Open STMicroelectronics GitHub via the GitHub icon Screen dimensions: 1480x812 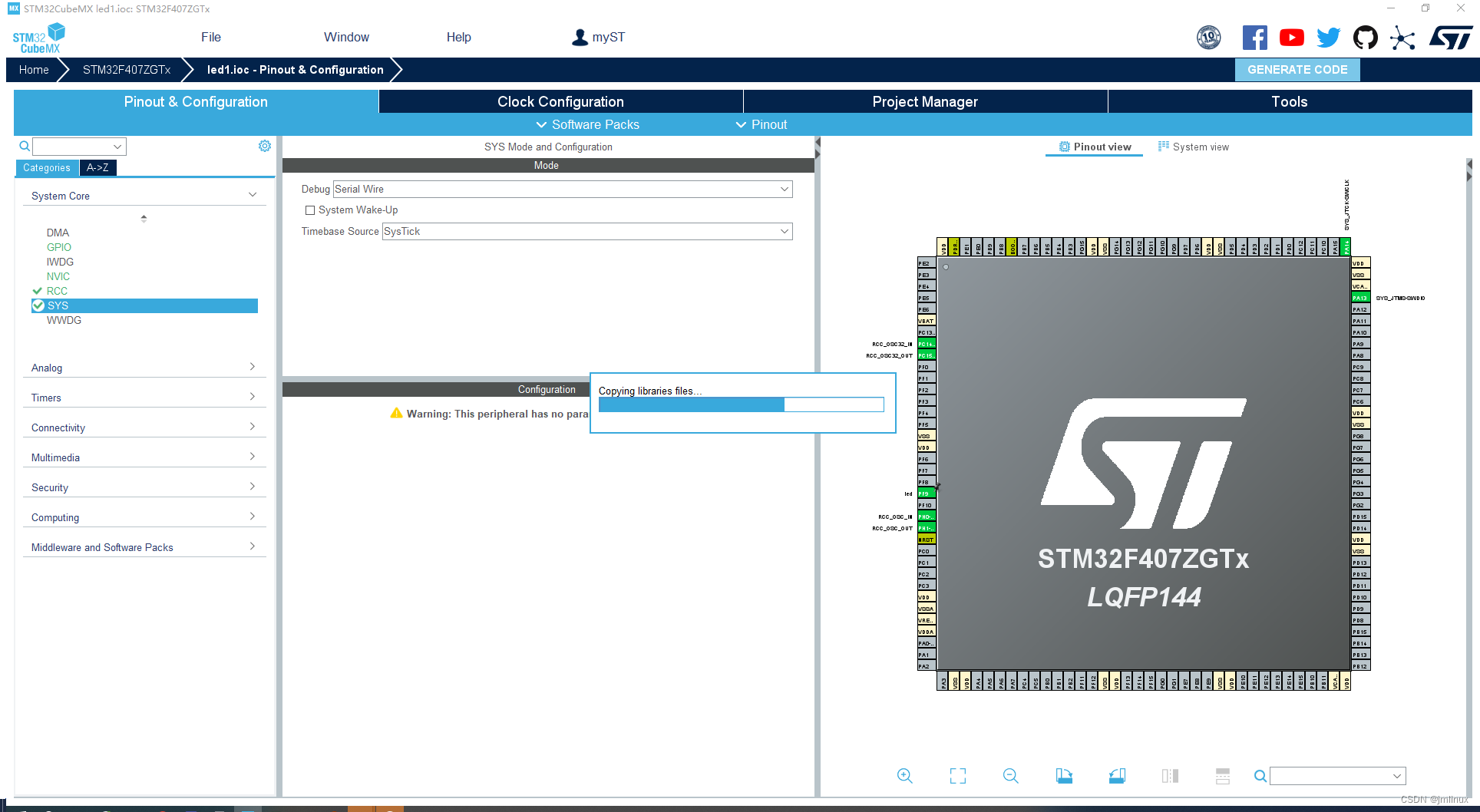tap(1366, 37)
